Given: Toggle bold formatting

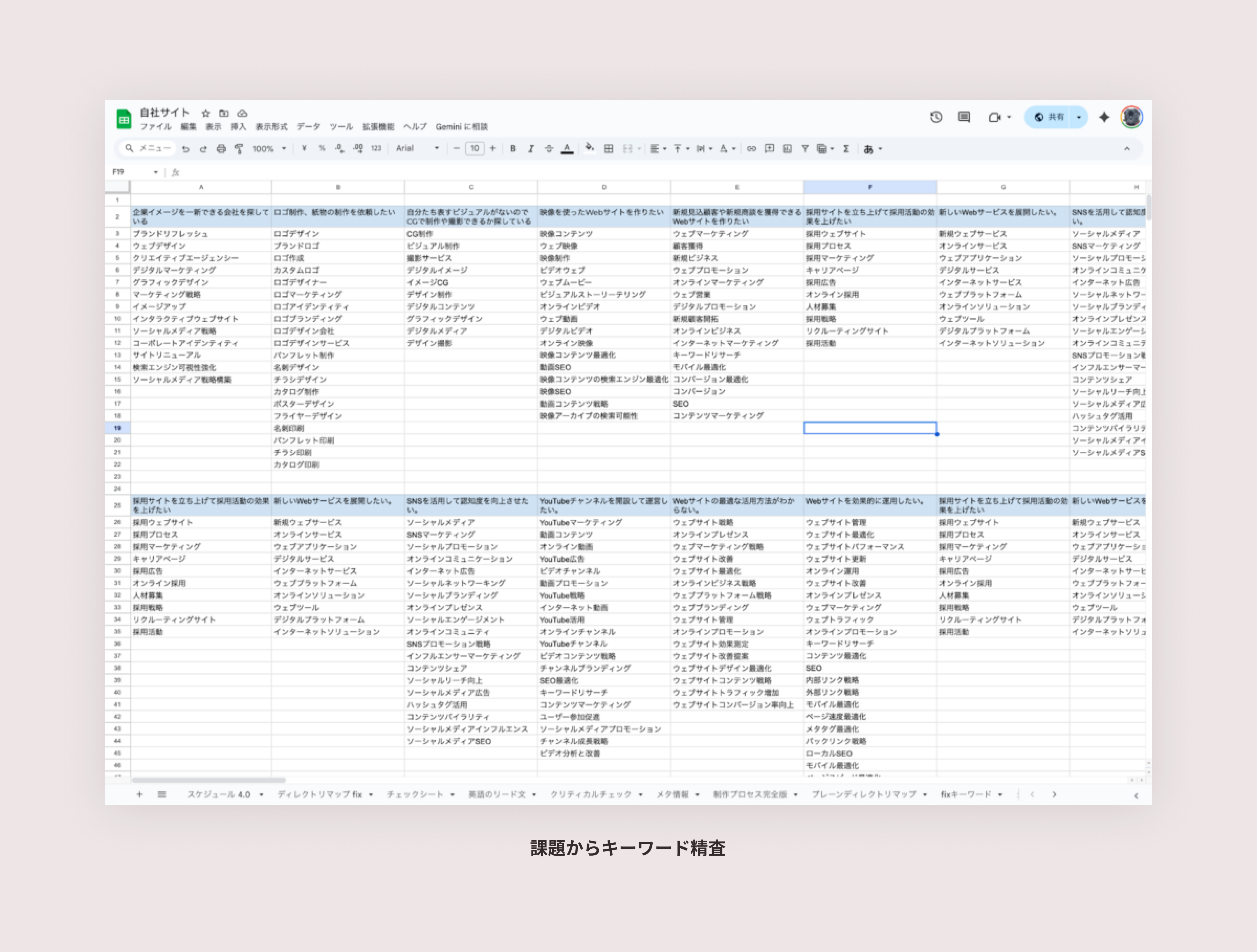Looking at the screenshot, I should click(x=513, y=149).
